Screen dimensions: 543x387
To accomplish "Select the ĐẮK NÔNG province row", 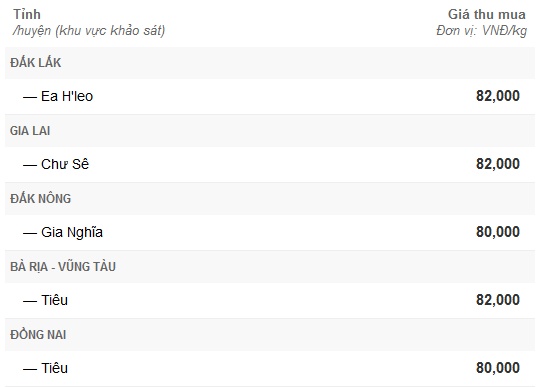I will (x=270, y=199).
